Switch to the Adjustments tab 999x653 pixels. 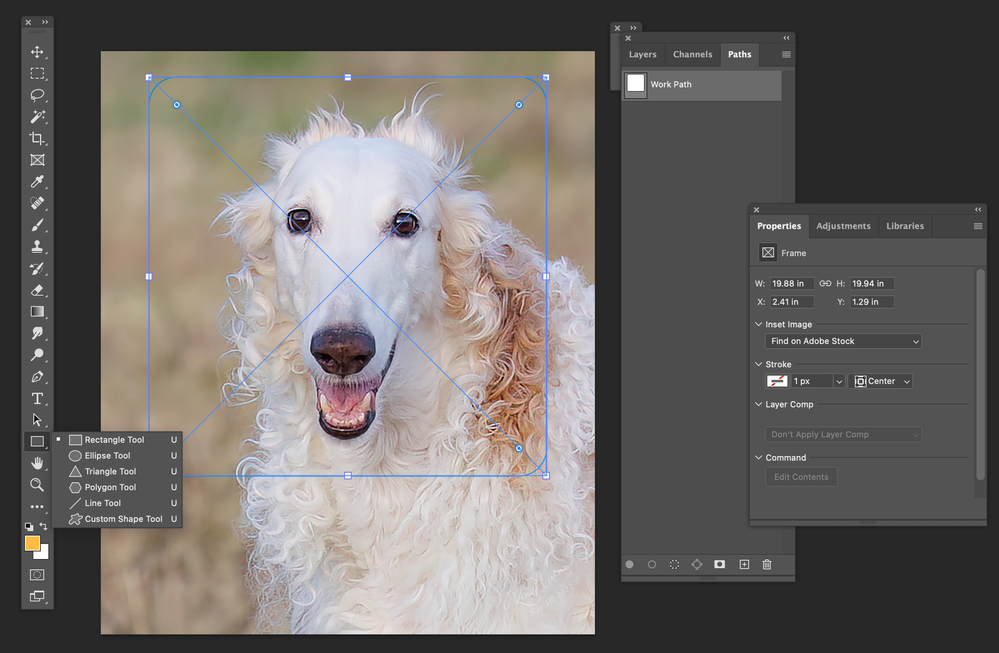[843, 226]
